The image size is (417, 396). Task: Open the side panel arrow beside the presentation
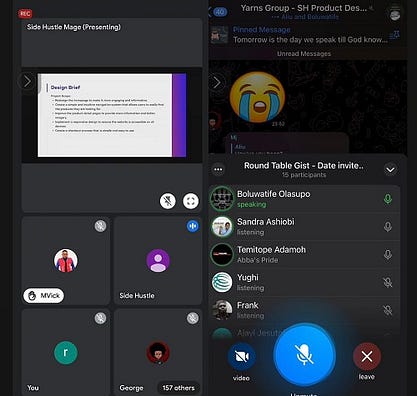click(27, 81)
